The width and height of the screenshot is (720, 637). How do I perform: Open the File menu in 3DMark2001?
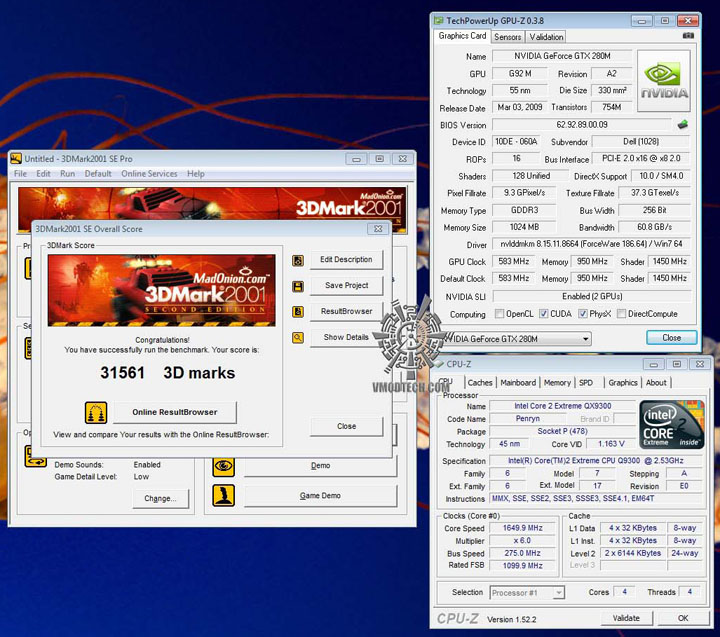[x=20, y=174]
